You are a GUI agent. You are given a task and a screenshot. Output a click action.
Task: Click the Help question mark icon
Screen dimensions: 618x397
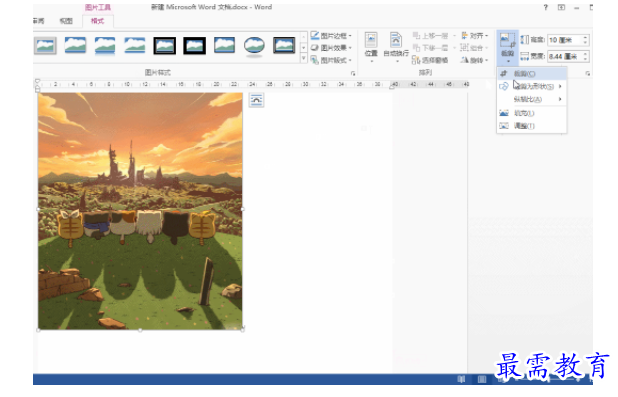coord(545,7)
